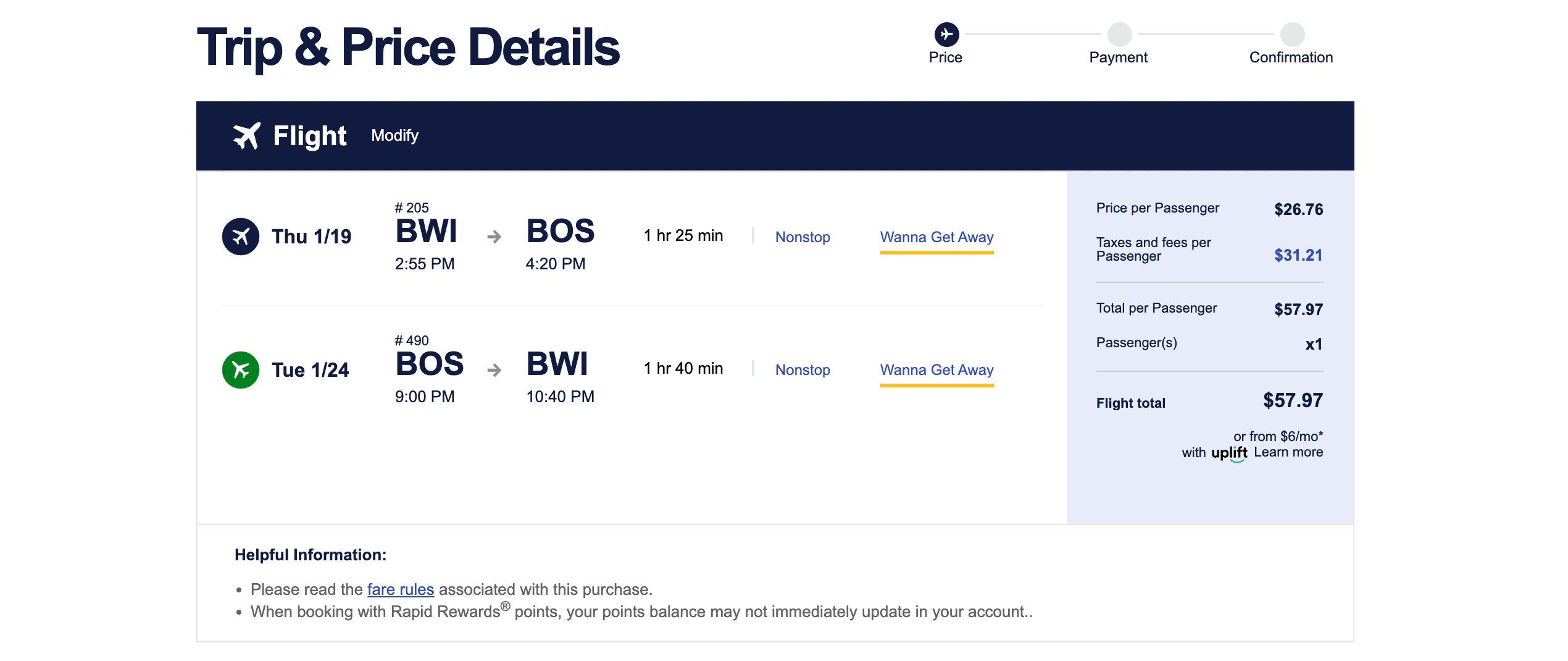Viewport: 1568px width, 661px height.
Task: Click the Confirmation step circle
Action: coord(1292,35)
